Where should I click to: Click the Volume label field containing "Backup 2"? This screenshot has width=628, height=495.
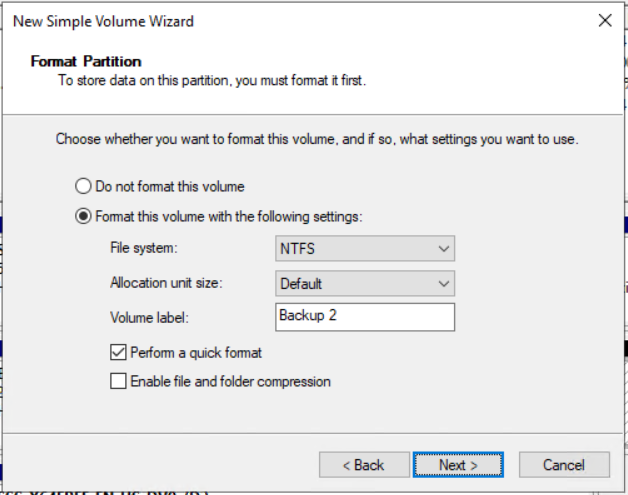(364, 317)
